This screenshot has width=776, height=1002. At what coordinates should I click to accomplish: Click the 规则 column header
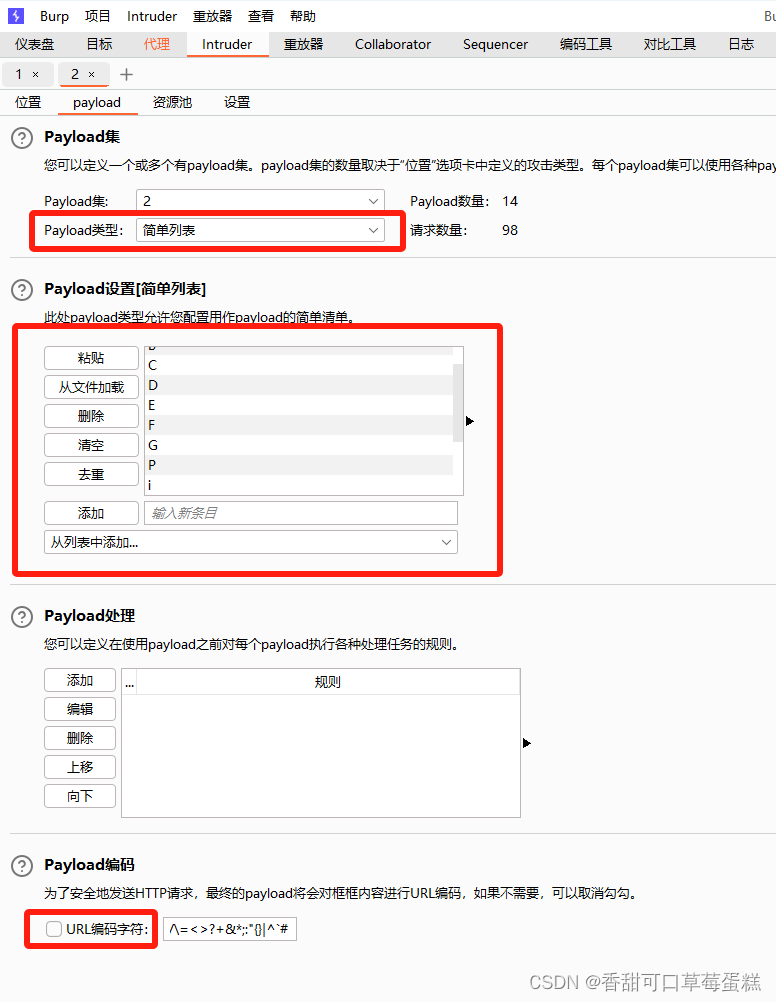pyautogui.click(x=328, y=682)
